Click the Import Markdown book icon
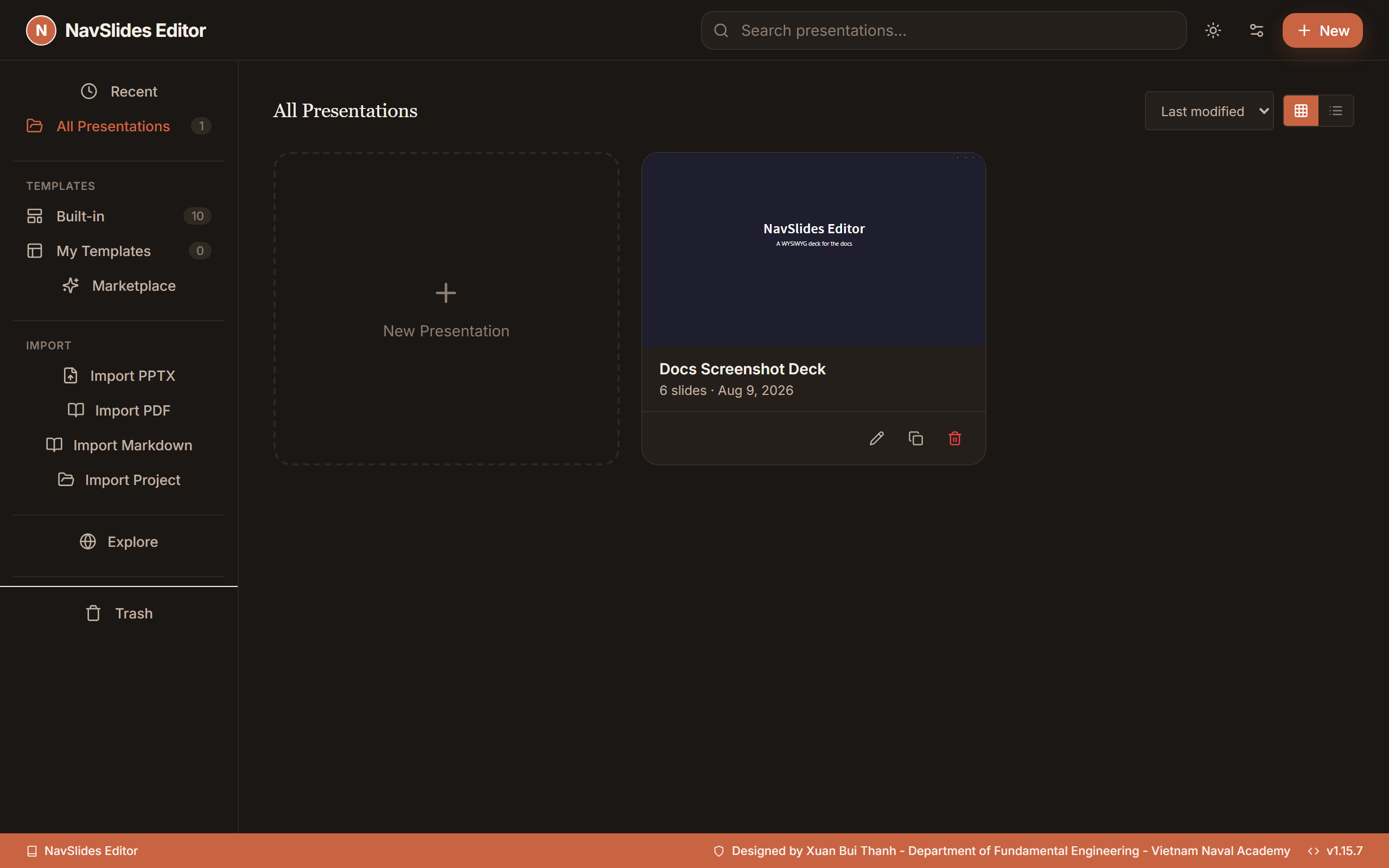Viewport: 1389px width, 868px height. point(54,445)
